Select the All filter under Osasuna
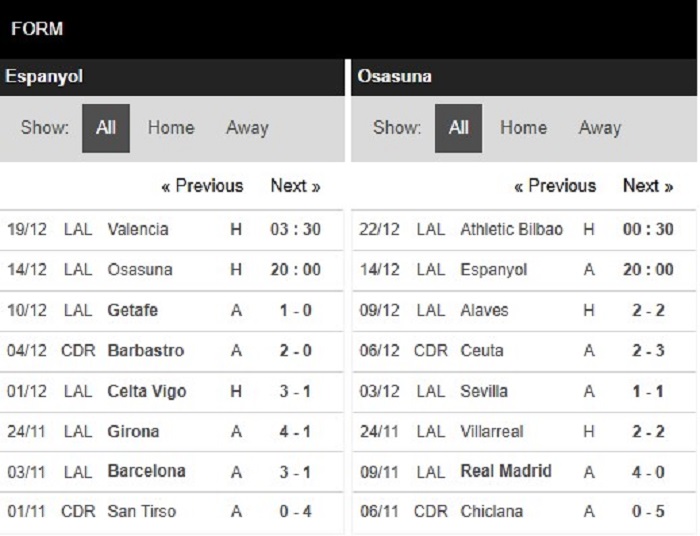 tap(458, 128)
